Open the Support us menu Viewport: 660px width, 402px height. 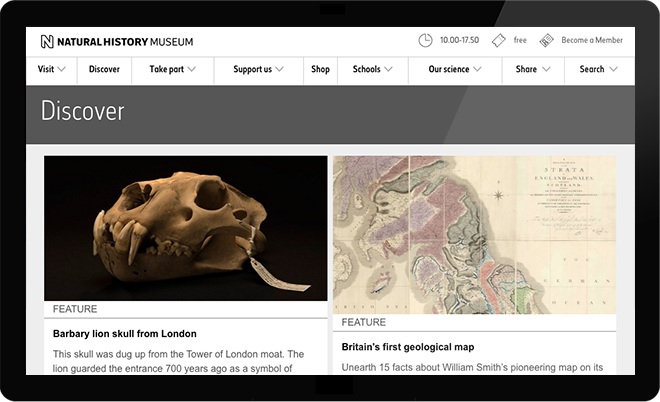coord(258,69)
